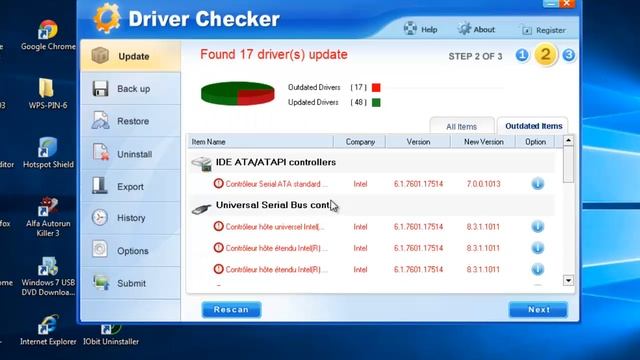640x360 pixels.
Task: Click the Options clock-dial icon in sidebar
Action: (100, 249)
